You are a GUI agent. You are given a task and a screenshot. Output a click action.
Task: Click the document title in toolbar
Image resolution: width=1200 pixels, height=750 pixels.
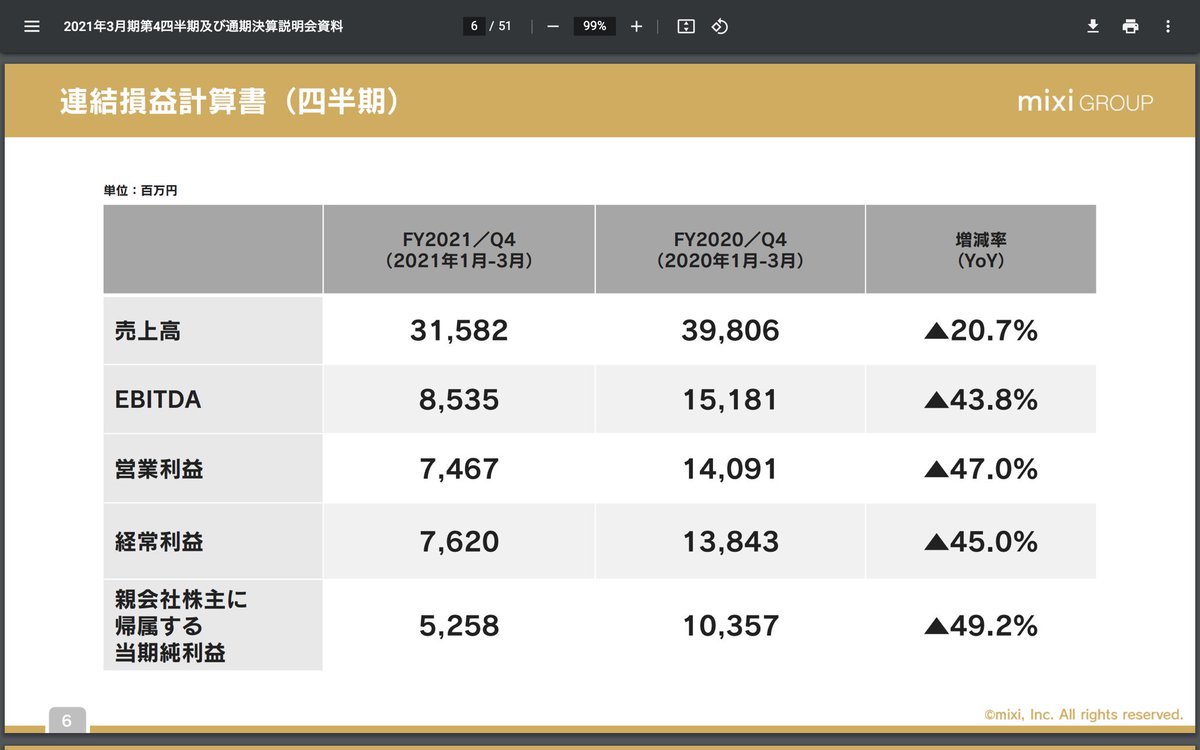[203, 26]
